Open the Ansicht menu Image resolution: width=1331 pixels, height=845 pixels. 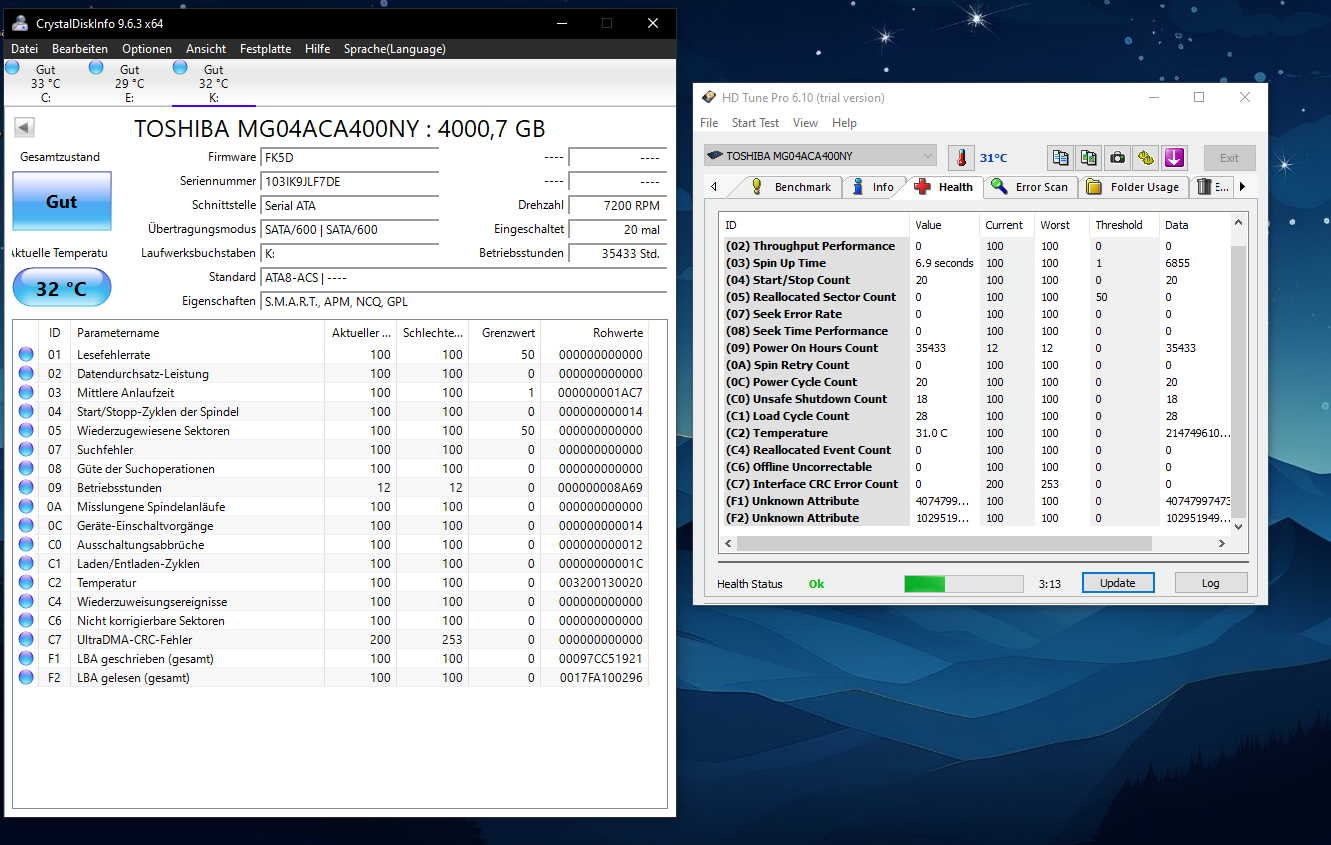tap(206, 48)
